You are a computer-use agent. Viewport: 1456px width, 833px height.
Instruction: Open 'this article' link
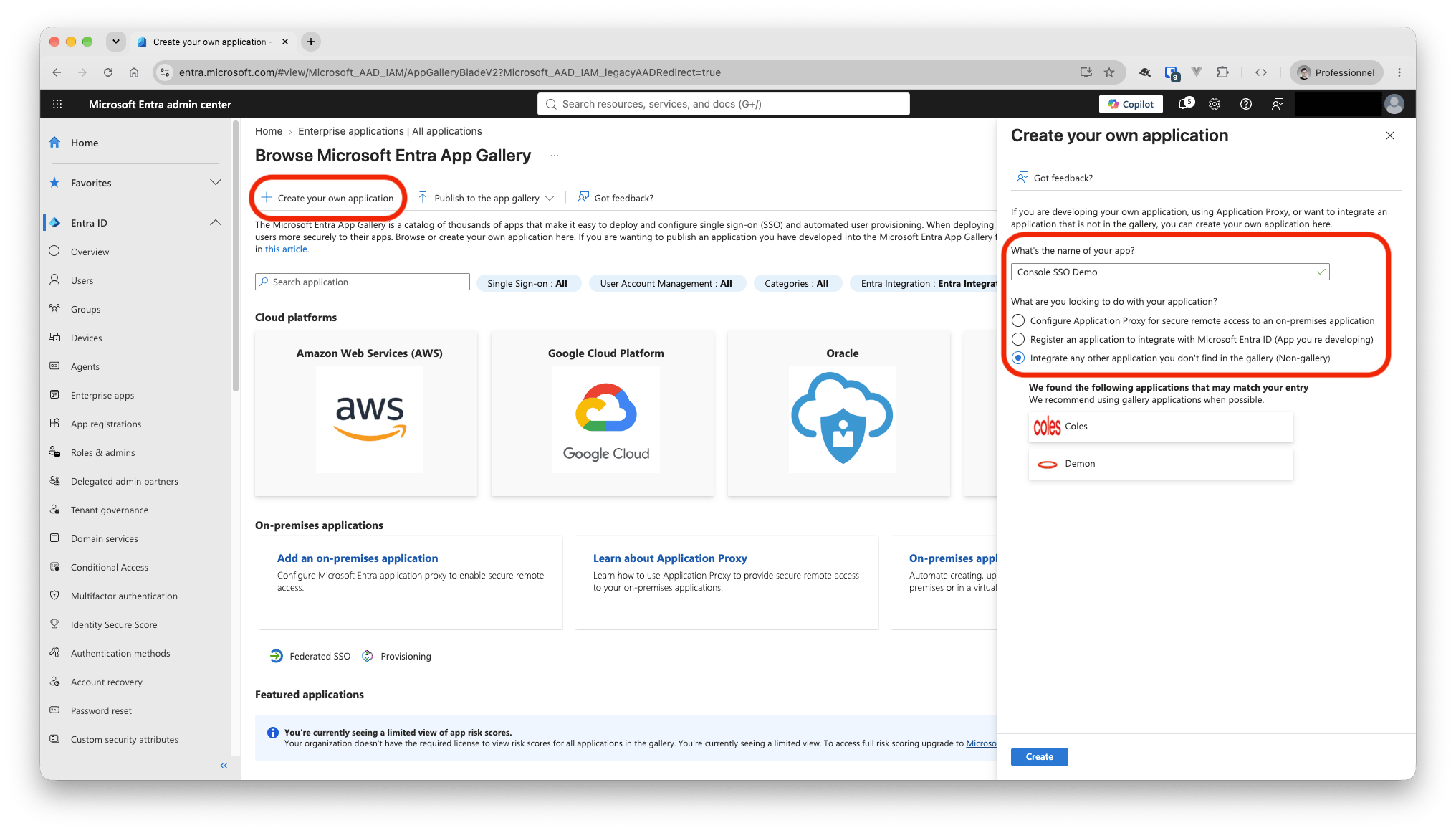286,249
